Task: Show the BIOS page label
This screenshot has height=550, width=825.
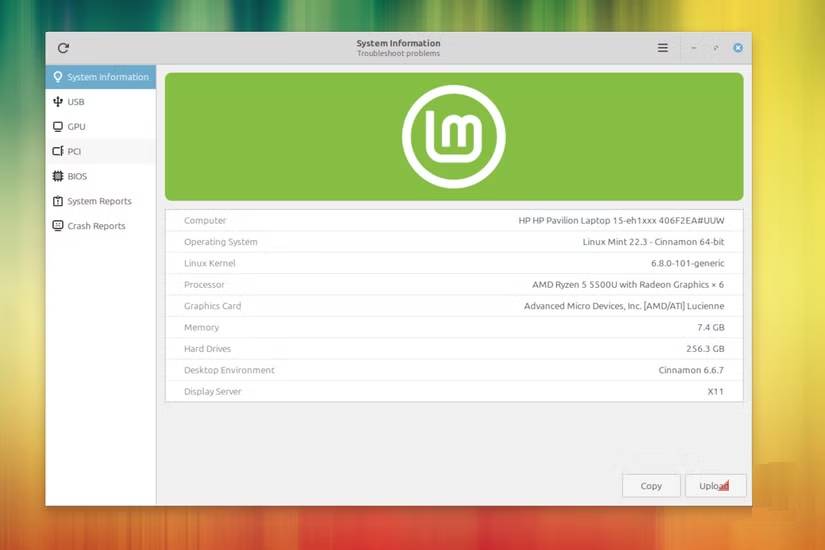Action: pyautogui.click(x=77, y=176)
